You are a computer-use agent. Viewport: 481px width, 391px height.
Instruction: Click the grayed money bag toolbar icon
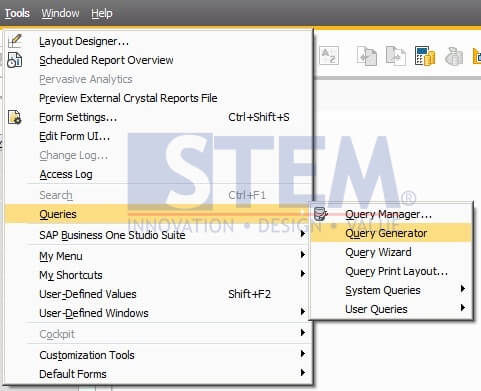tap(454, 56)
